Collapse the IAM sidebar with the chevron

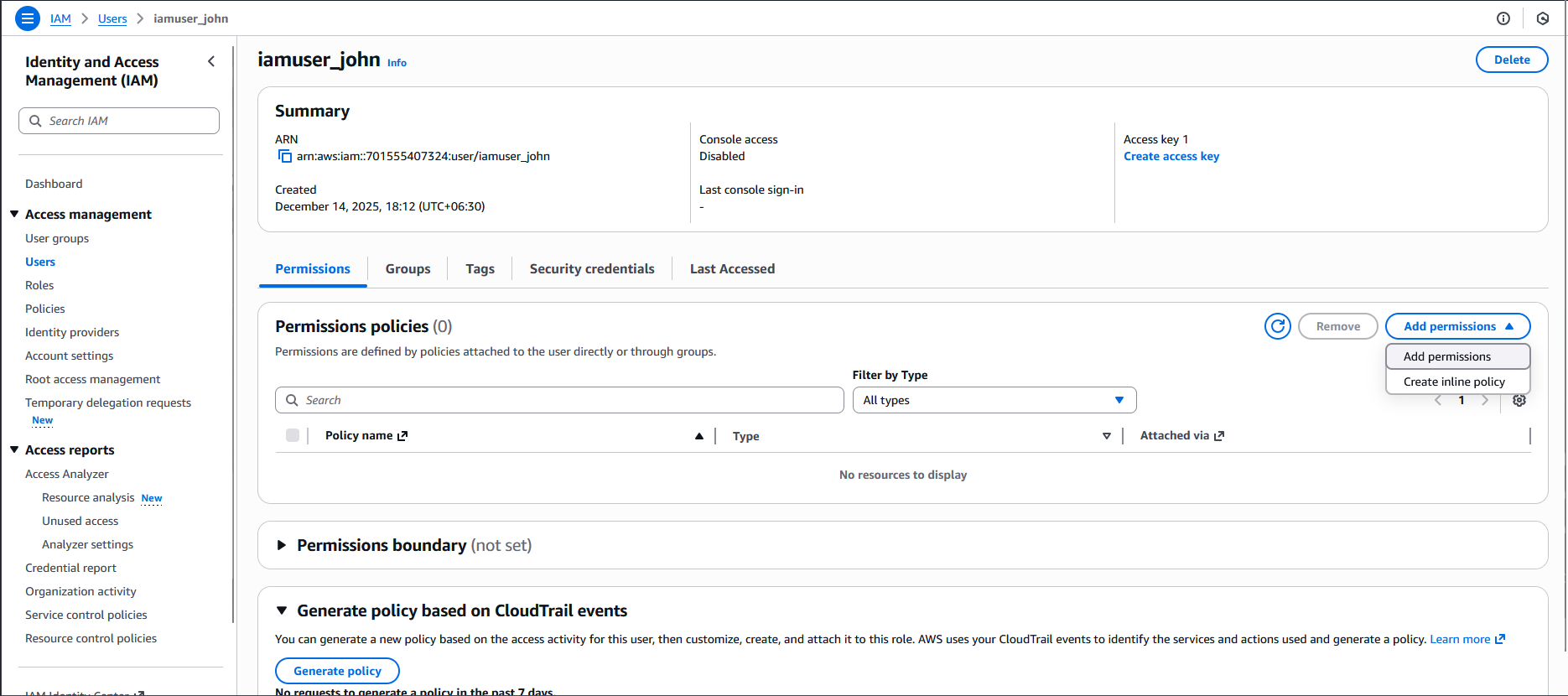211,61
